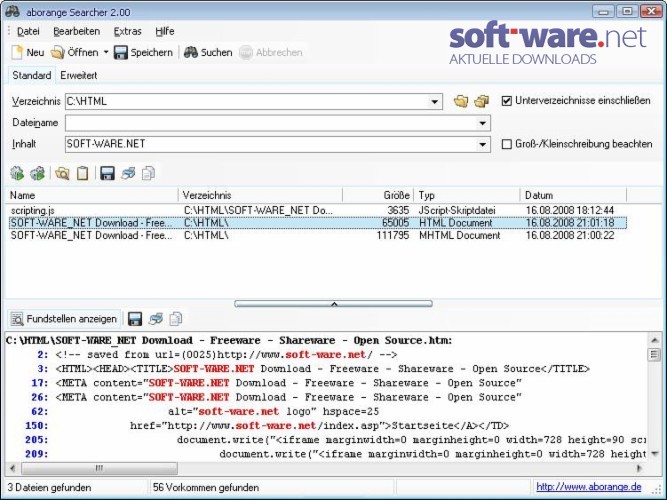Open the Hilfe menu

point(165,31)
